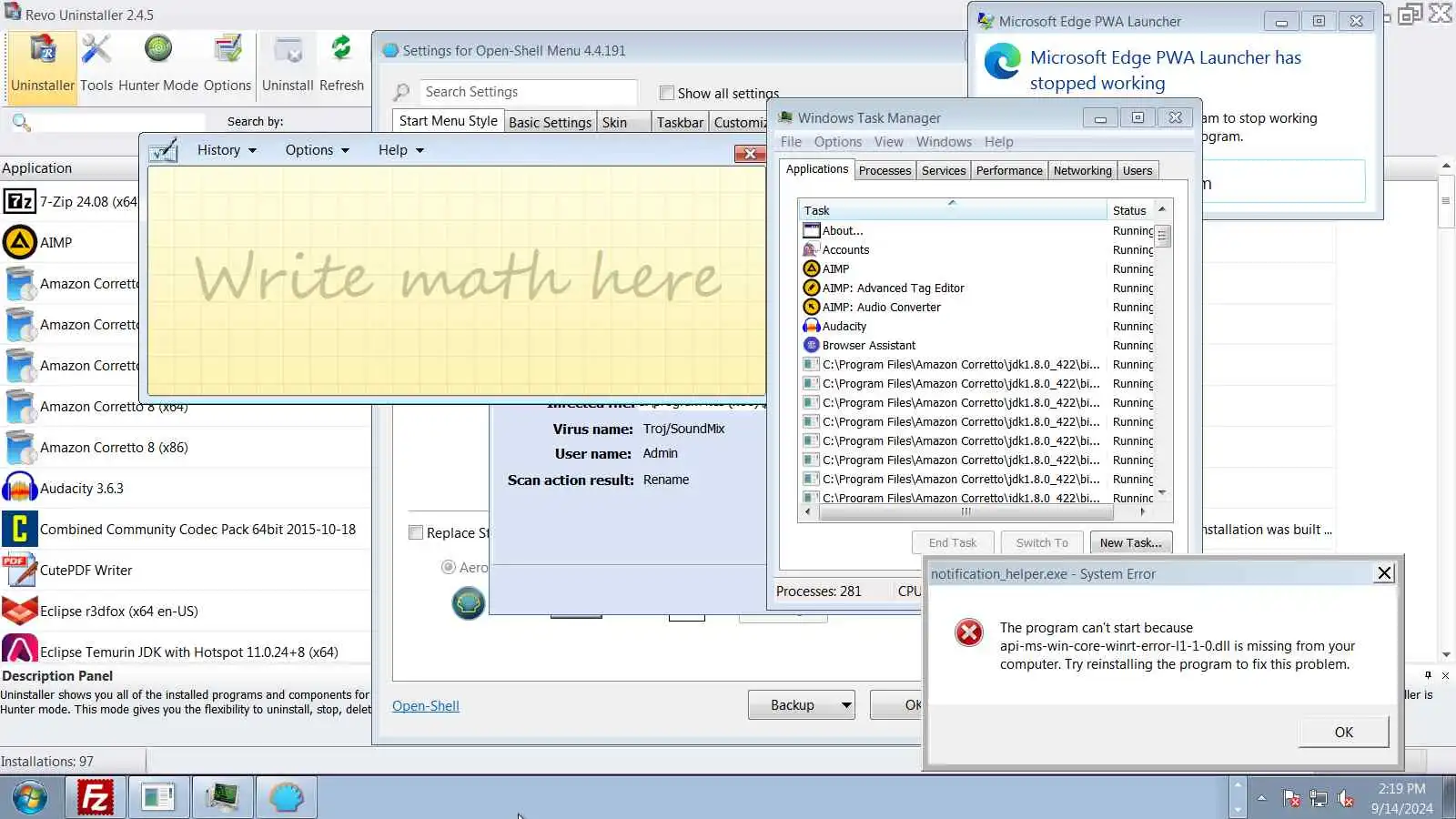Focus the Search Settings field in Open-Shell
The image size is (1456, 819).
pyautogui.click(x=529, y=92)
